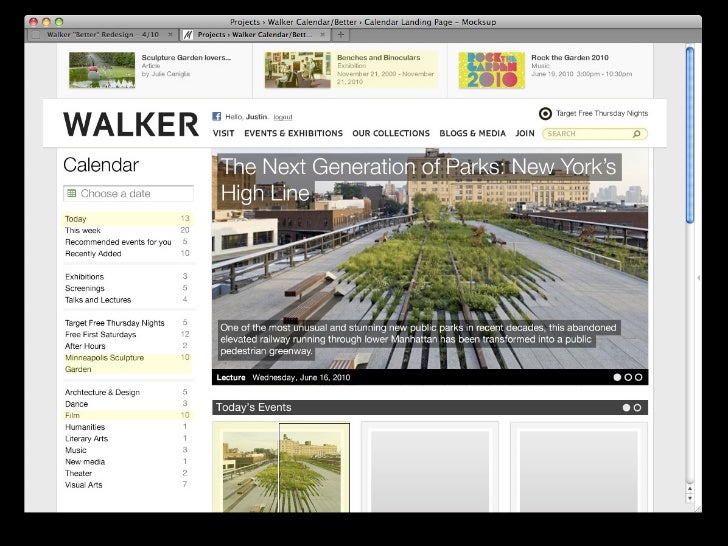
Task: Click Benches and Binoculars title link
Action: click(378, 58)
